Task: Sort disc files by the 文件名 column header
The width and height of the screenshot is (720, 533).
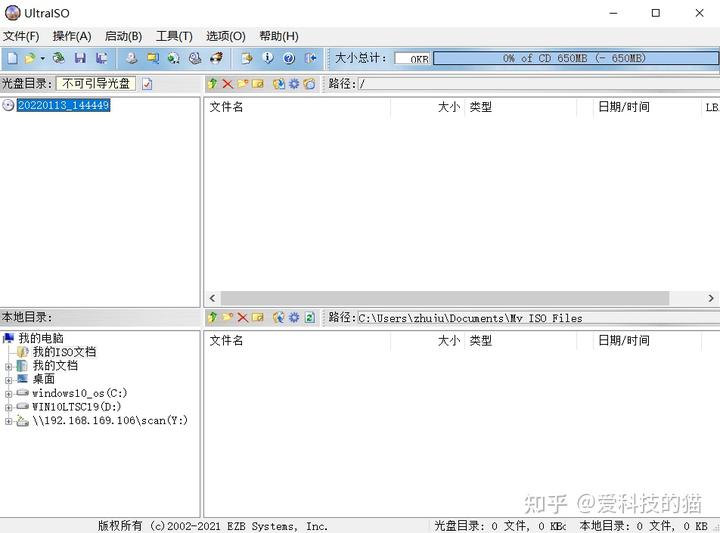Action: pos(297,107)
